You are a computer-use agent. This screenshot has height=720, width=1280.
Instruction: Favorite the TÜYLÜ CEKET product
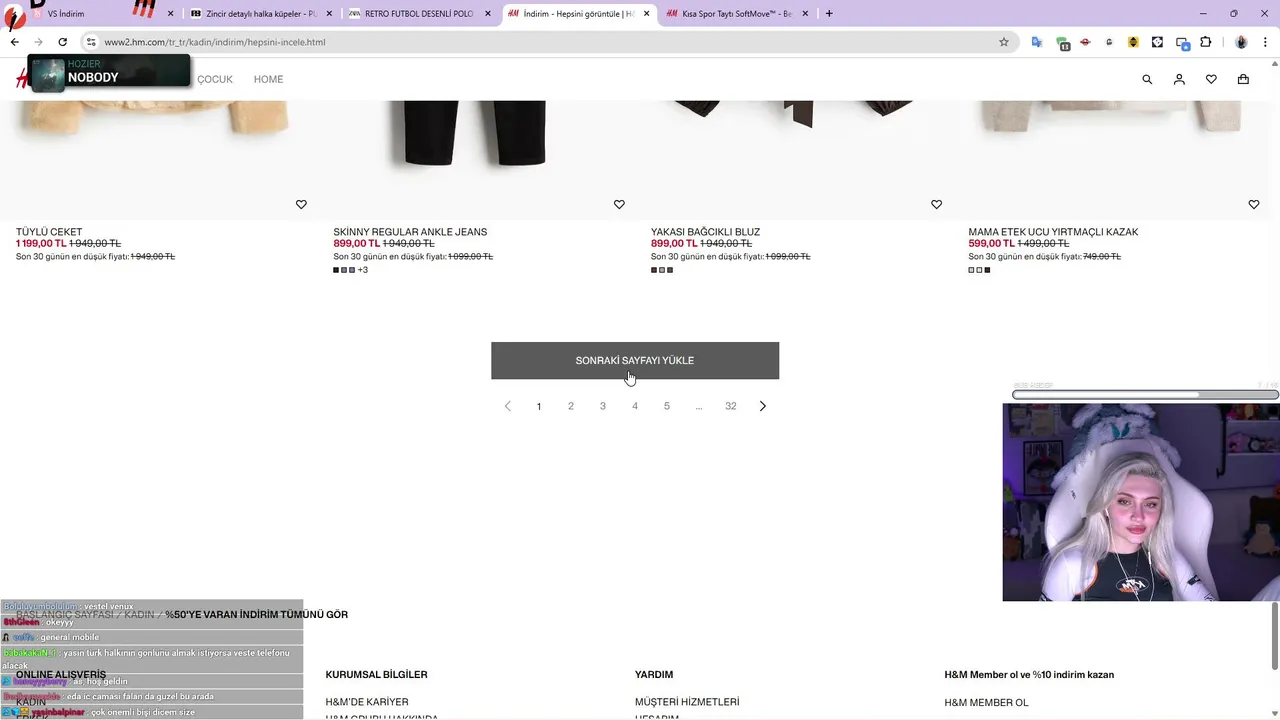click(x=301, y=204)
